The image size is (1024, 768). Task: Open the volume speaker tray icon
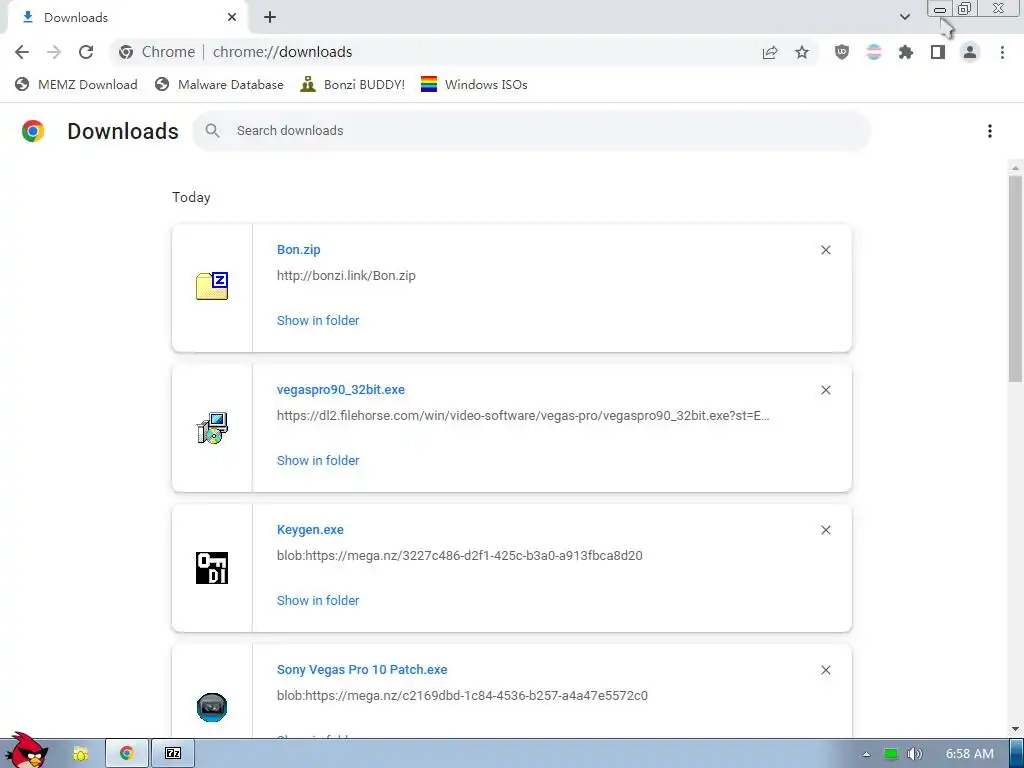pyautogui.click(x=915, y=754)
